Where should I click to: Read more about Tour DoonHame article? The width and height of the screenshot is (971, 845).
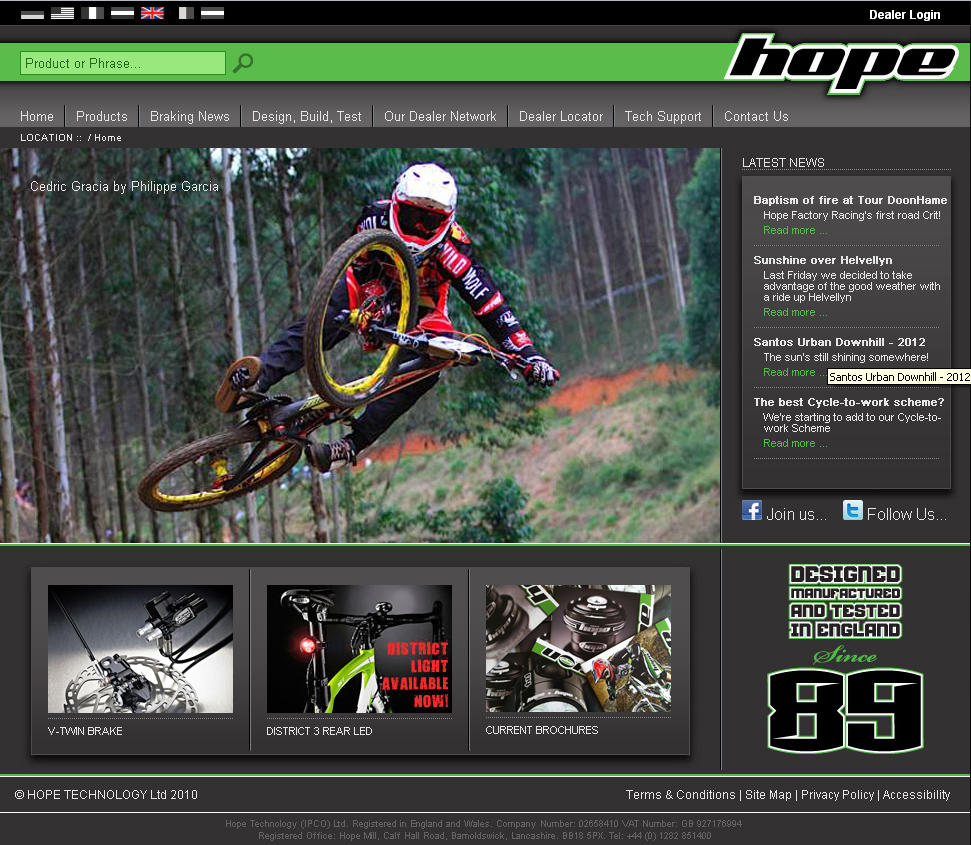click(x=795, y=230)
